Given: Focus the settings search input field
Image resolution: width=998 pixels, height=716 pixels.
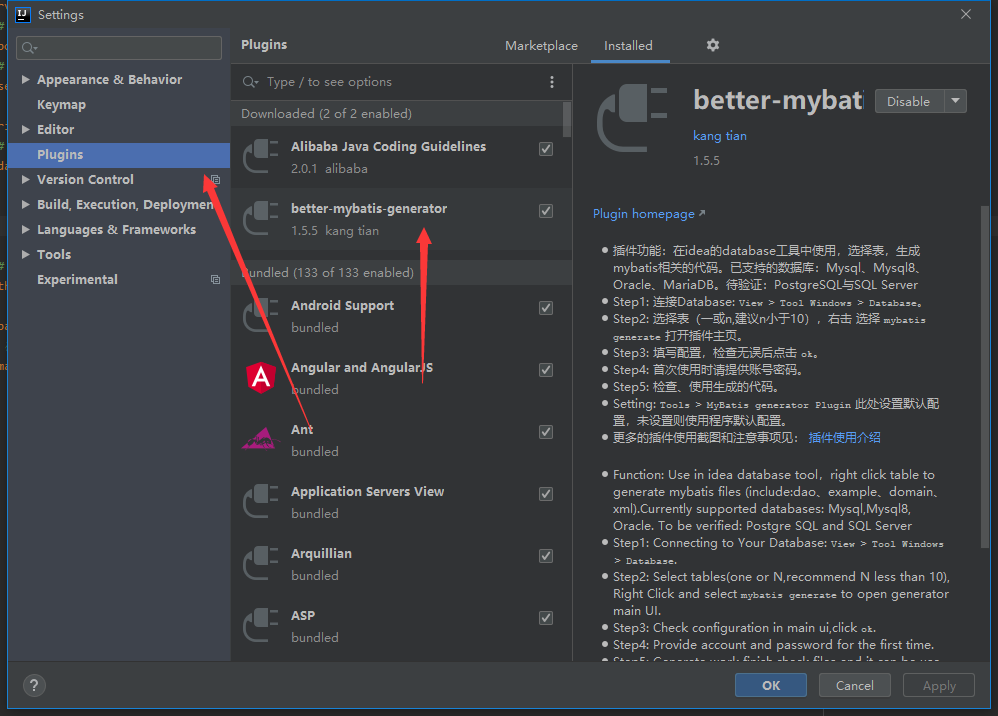Looking at the screenshot, I should click(120, 48).
